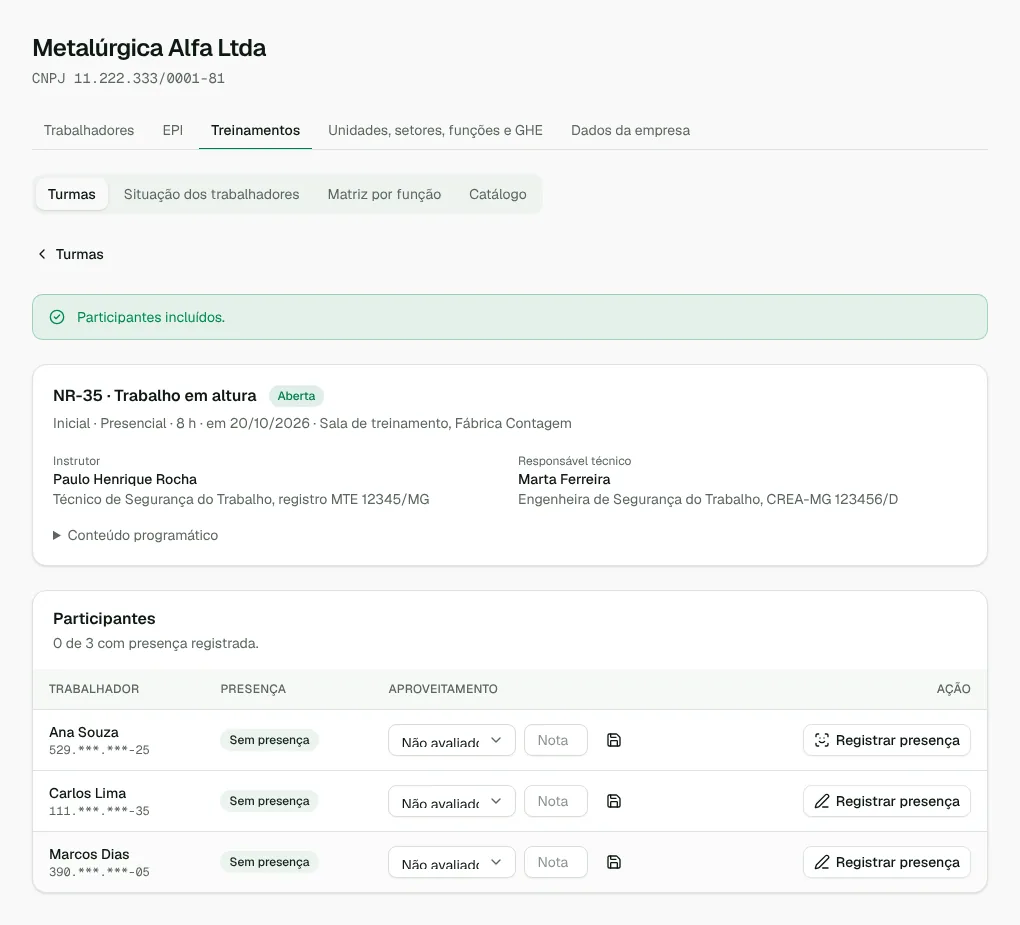Save Ana Souza's grade with the disk icon
Screen dimensions: 1020x925
coord(613,740)
